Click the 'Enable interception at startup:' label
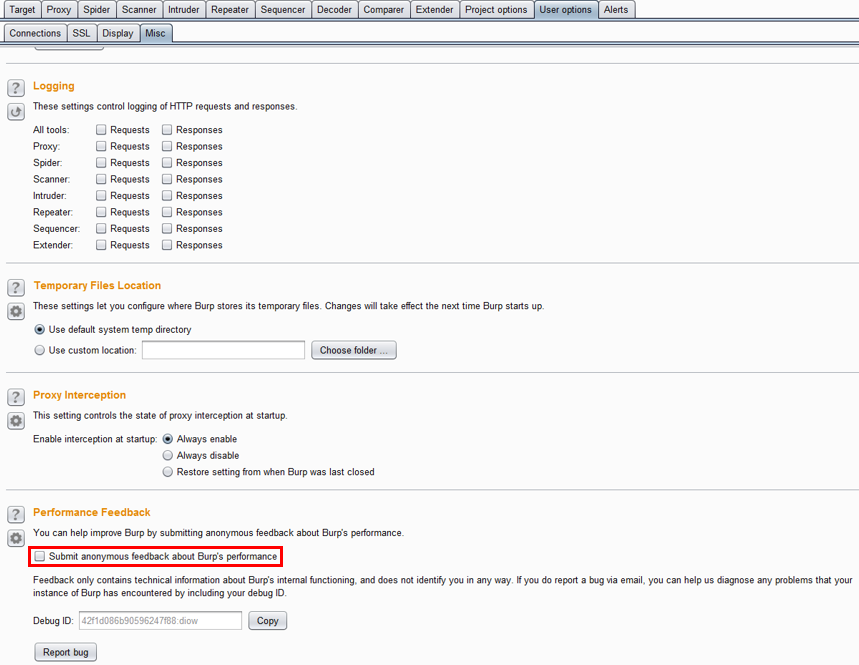 click(95, 439)
